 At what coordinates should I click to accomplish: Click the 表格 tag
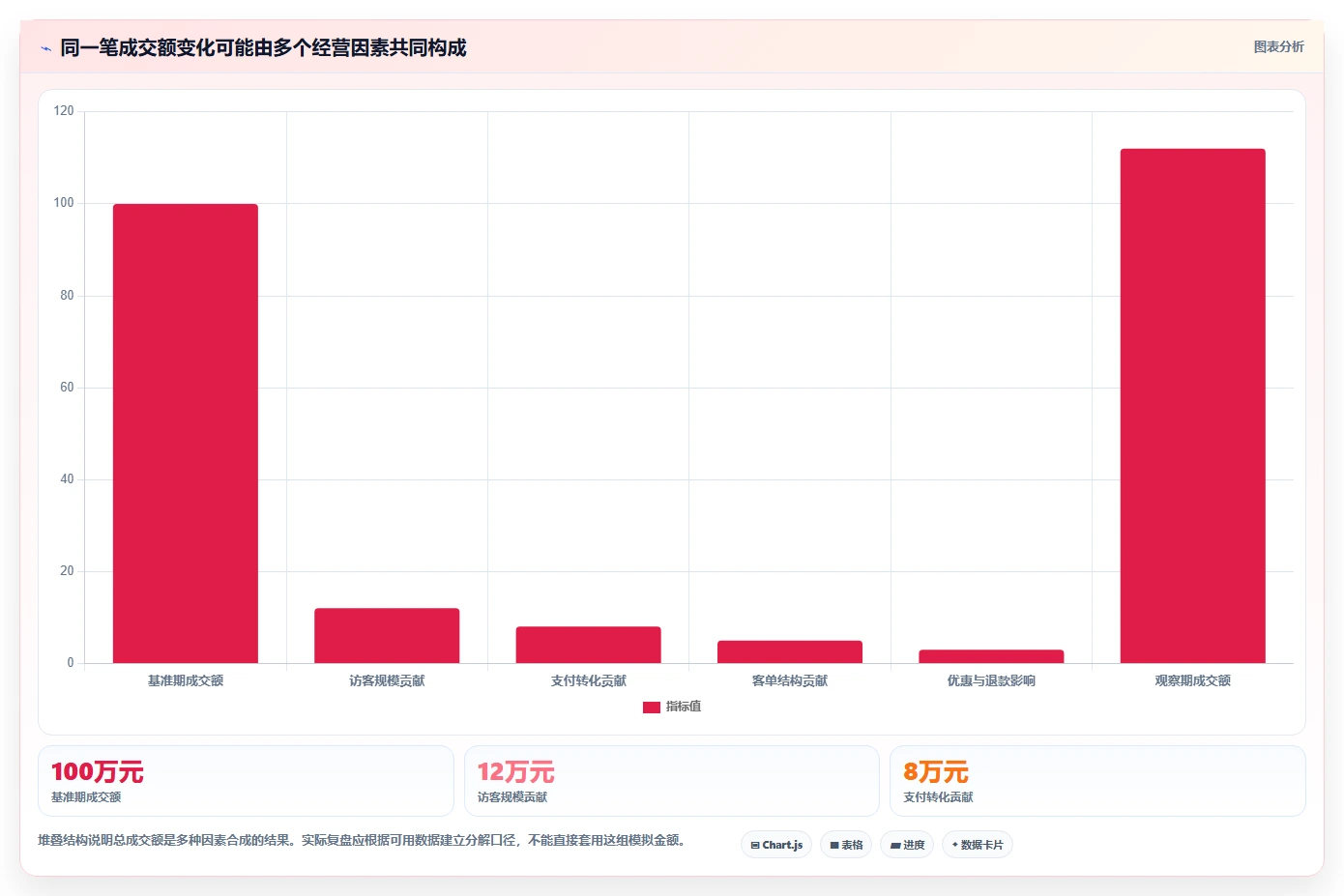click(x=846, y=845)
